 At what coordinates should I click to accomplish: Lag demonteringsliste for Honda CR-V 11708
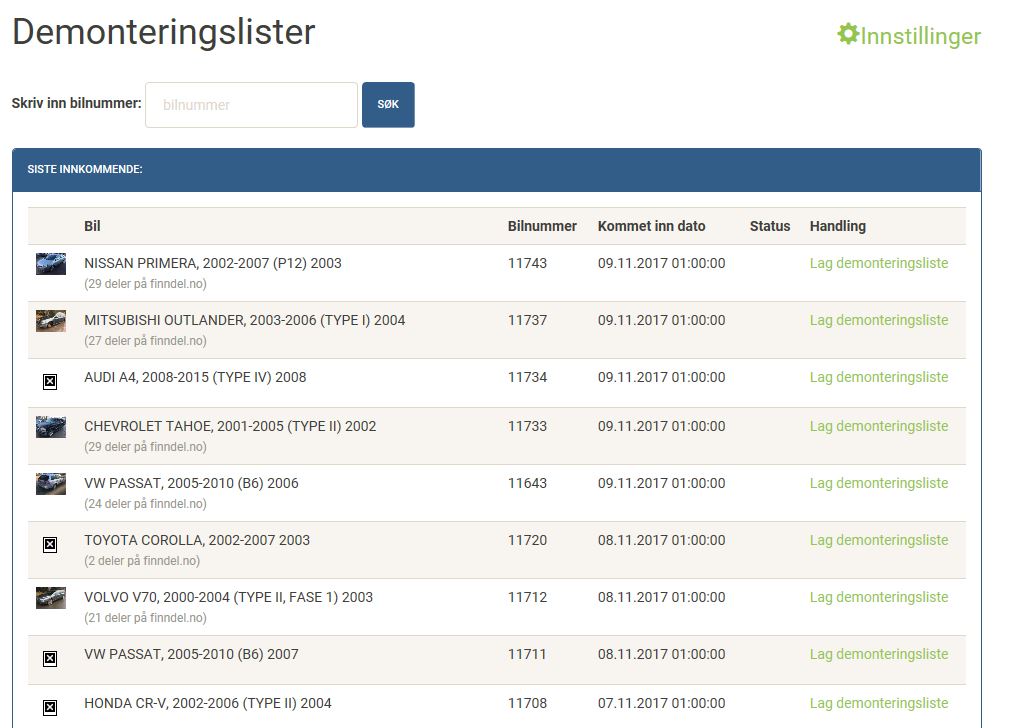[878, 703]
